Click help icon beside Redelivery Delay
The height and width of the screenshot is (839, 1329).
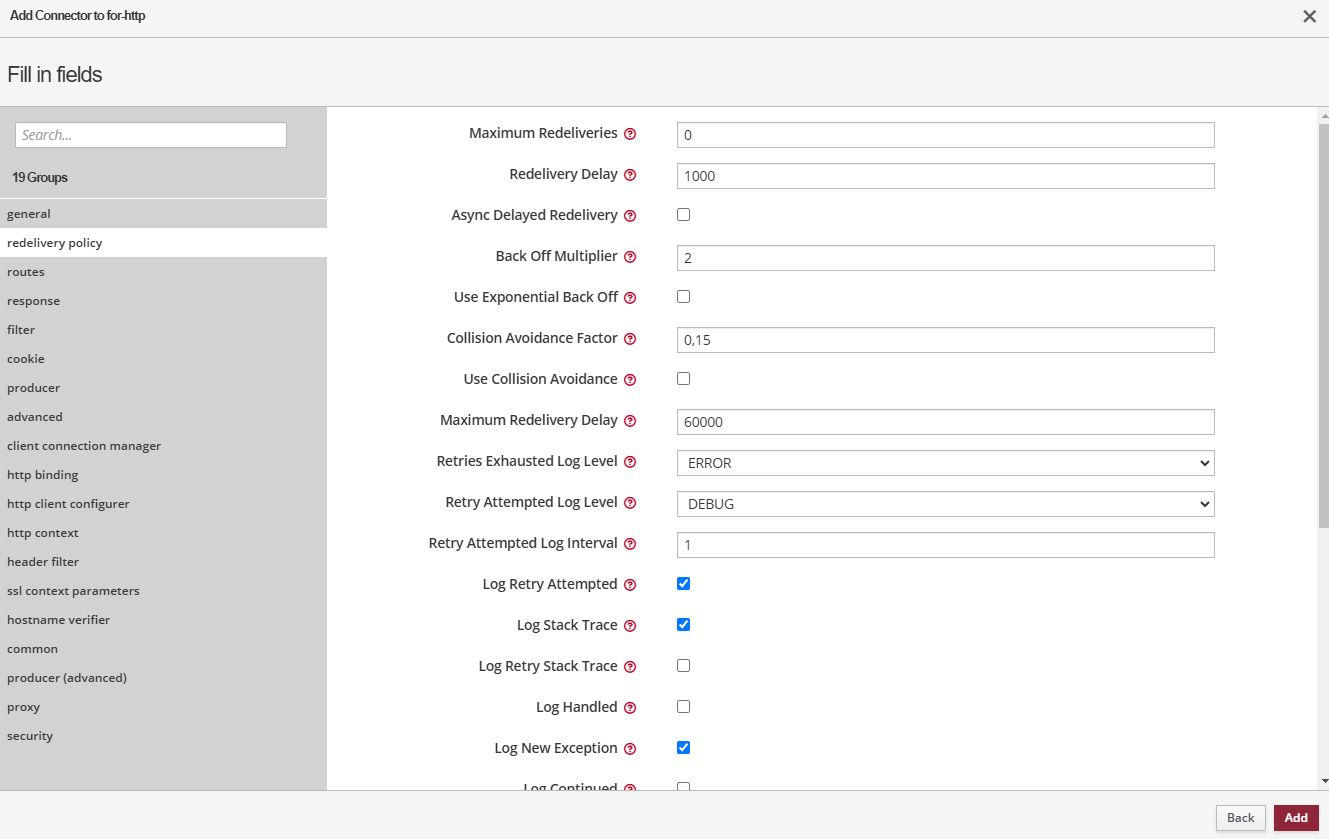pyautogui.click(x=630, y=175)
